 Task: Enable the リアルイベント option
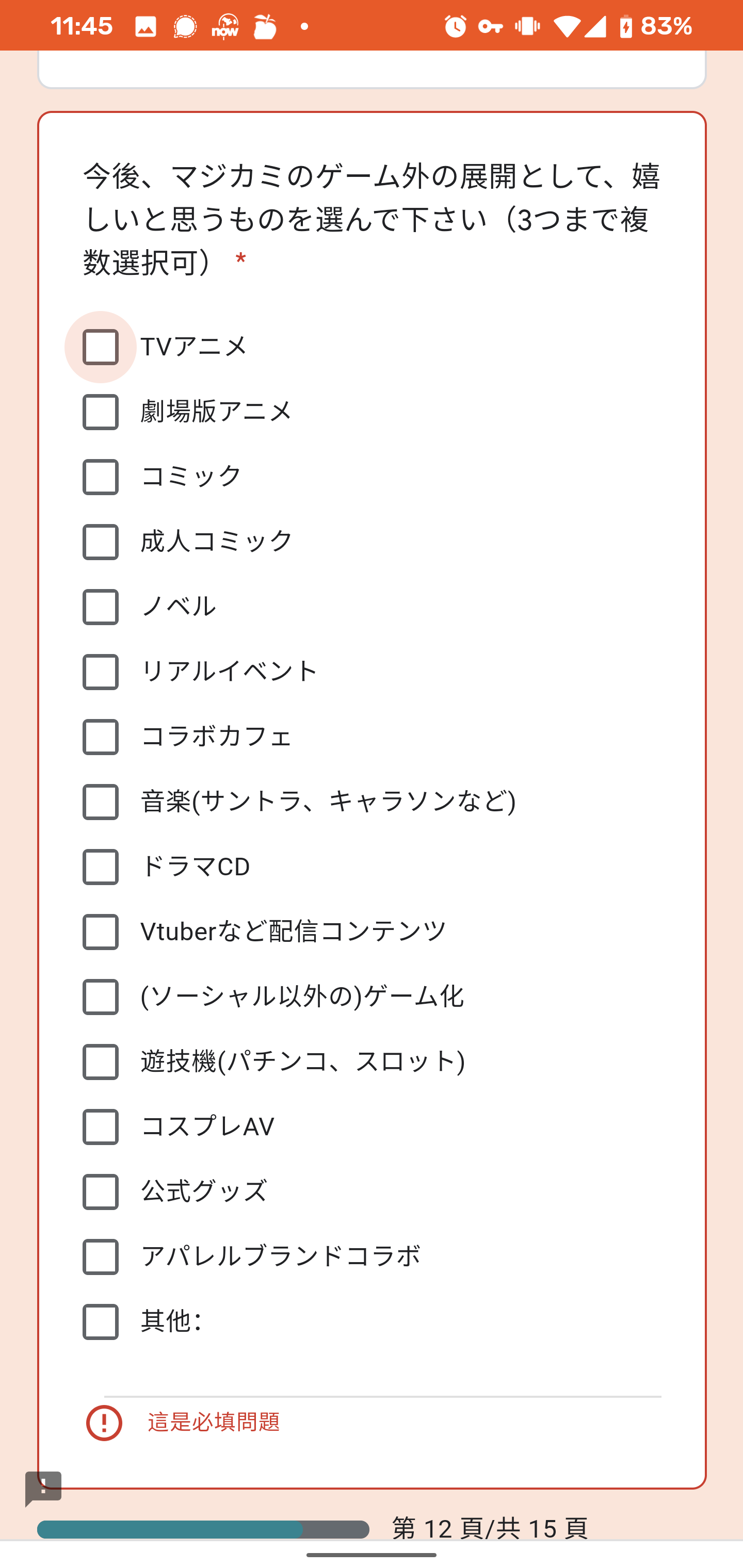[x=101, y=672]
